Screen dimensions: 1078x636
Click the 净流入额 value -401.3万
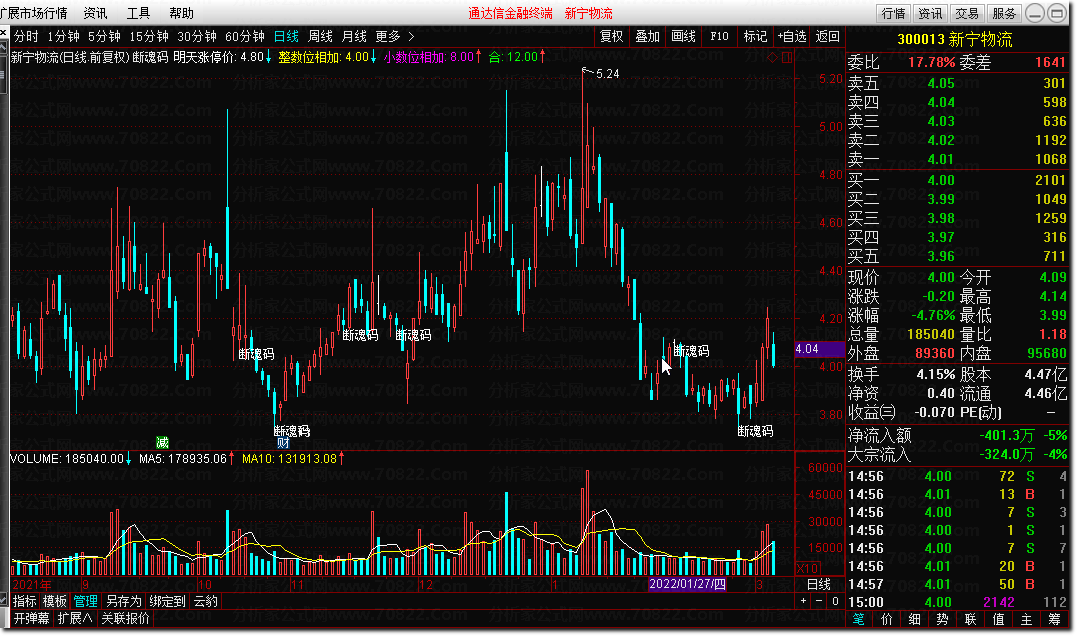tap(1006, 435)
